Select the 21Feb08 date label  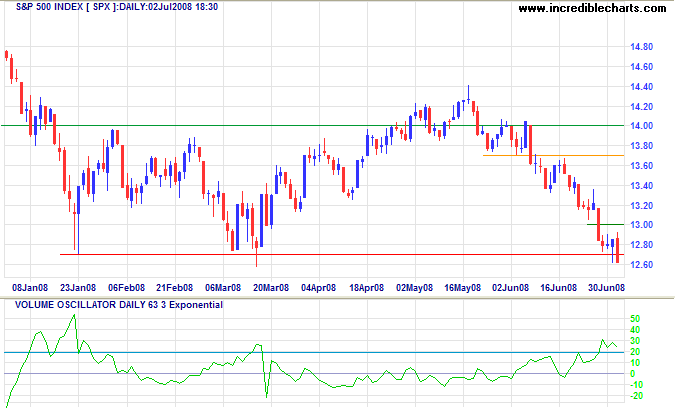(175, 288)
